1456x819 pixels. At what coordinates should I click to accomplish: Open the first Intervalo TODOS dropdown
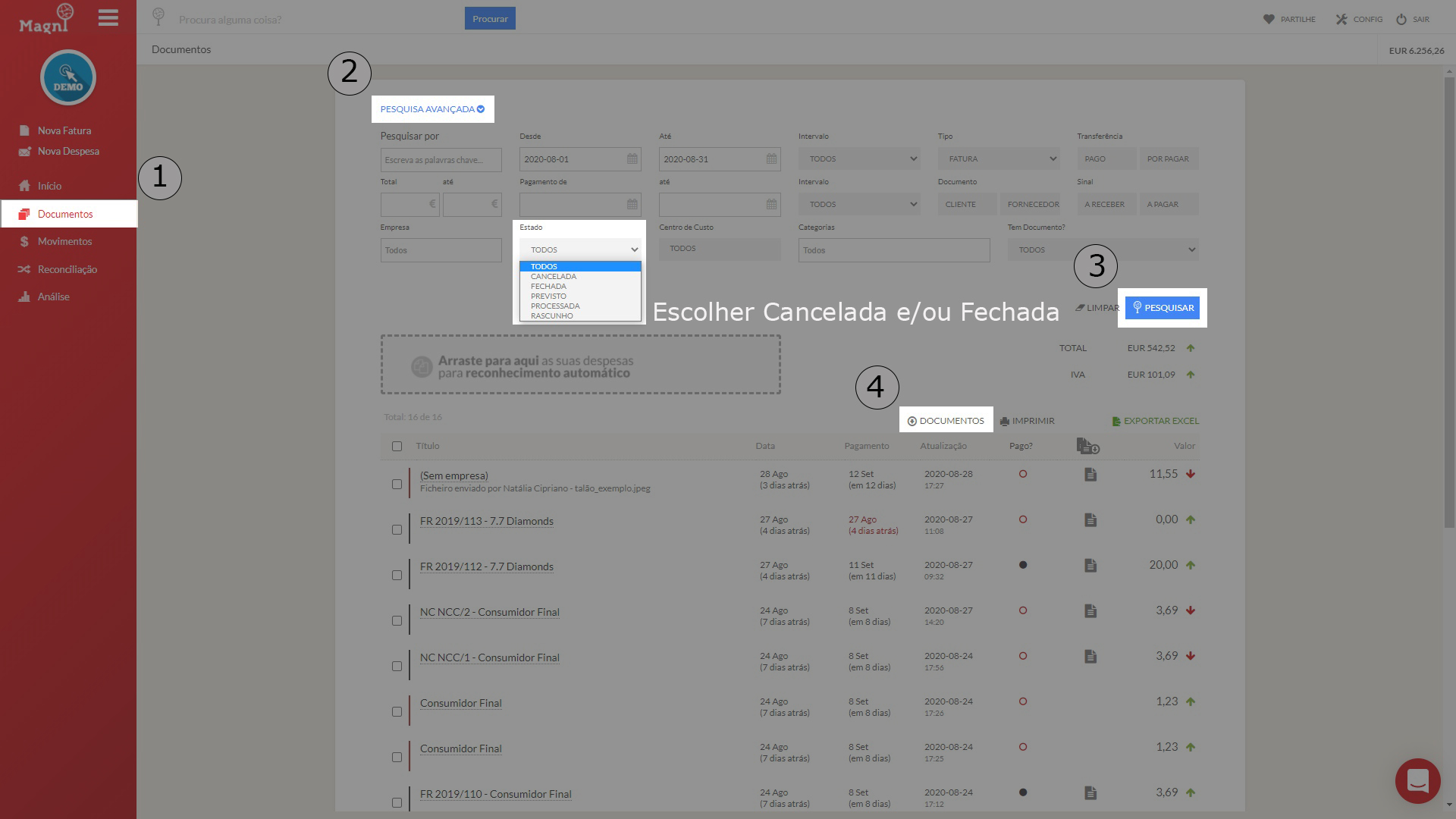click(859, 159)
